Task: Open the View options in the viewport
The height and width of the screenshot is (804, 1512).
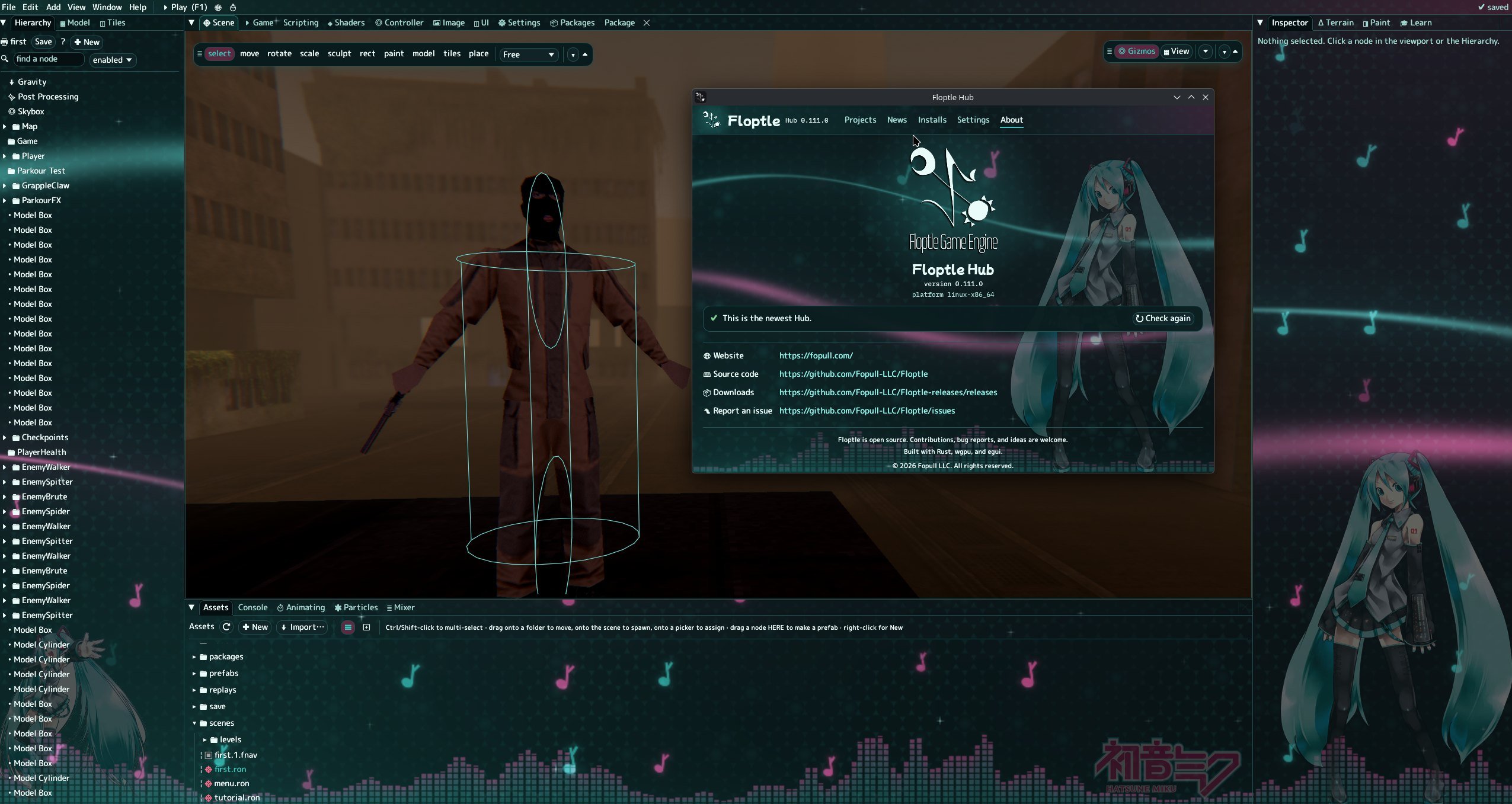Action: pyautogui.click(x=1177, y=52)
